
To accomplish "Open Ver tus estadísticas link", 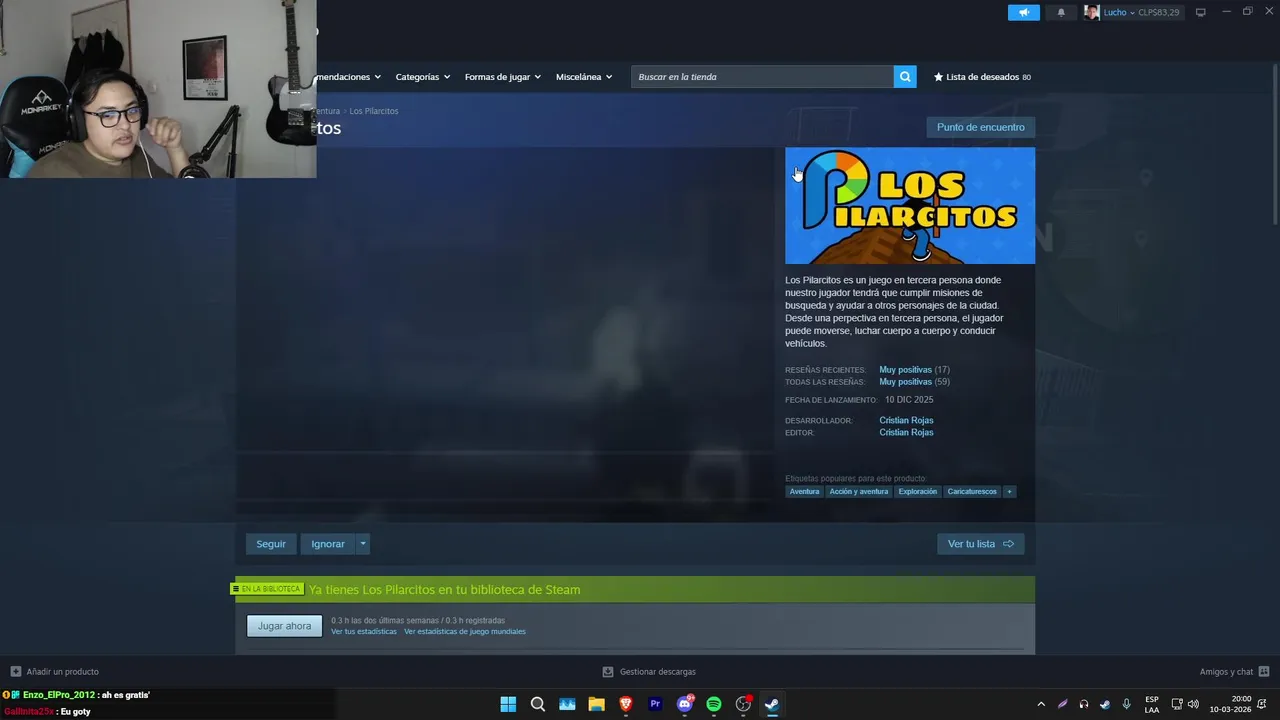I will pyautogui.click(x=364, y=632).
